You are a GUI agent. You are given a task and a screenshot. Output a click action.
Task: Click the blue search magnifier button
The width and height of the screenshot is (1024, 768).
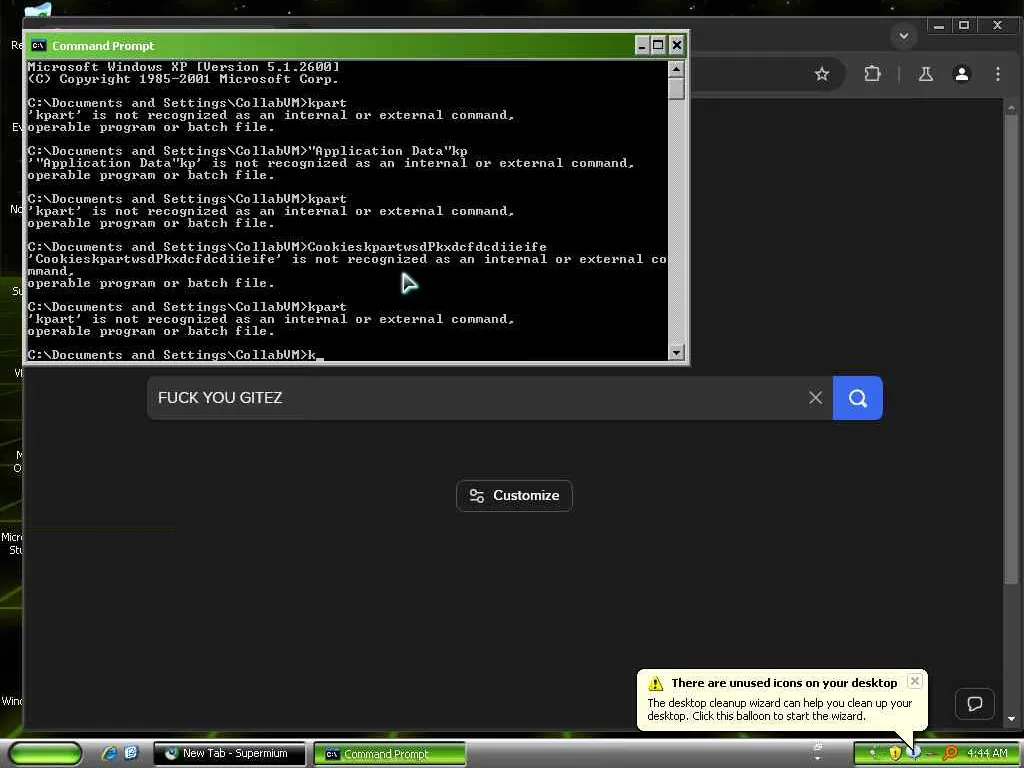[x=857, y=398]
